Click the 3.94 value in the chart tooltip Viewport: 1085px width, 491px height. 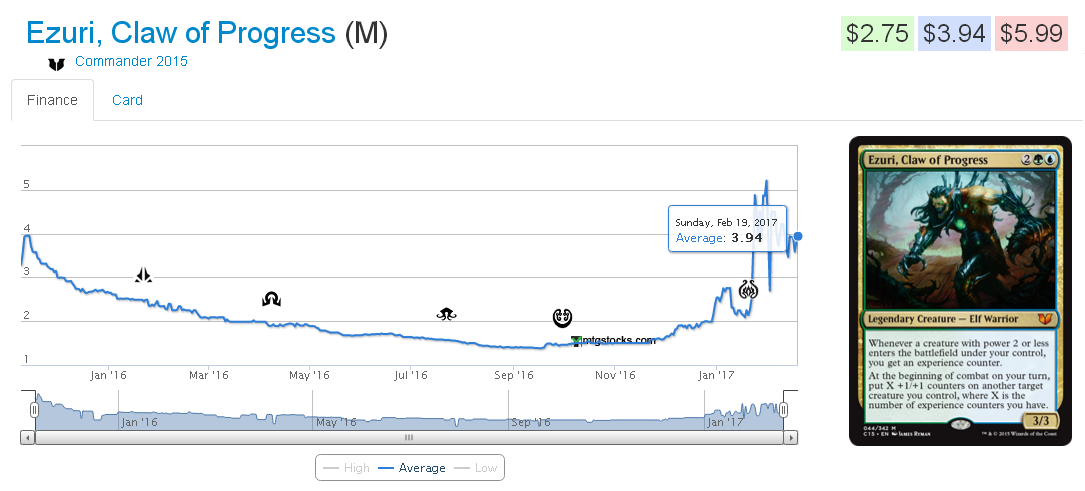click(x=747, y=238)
